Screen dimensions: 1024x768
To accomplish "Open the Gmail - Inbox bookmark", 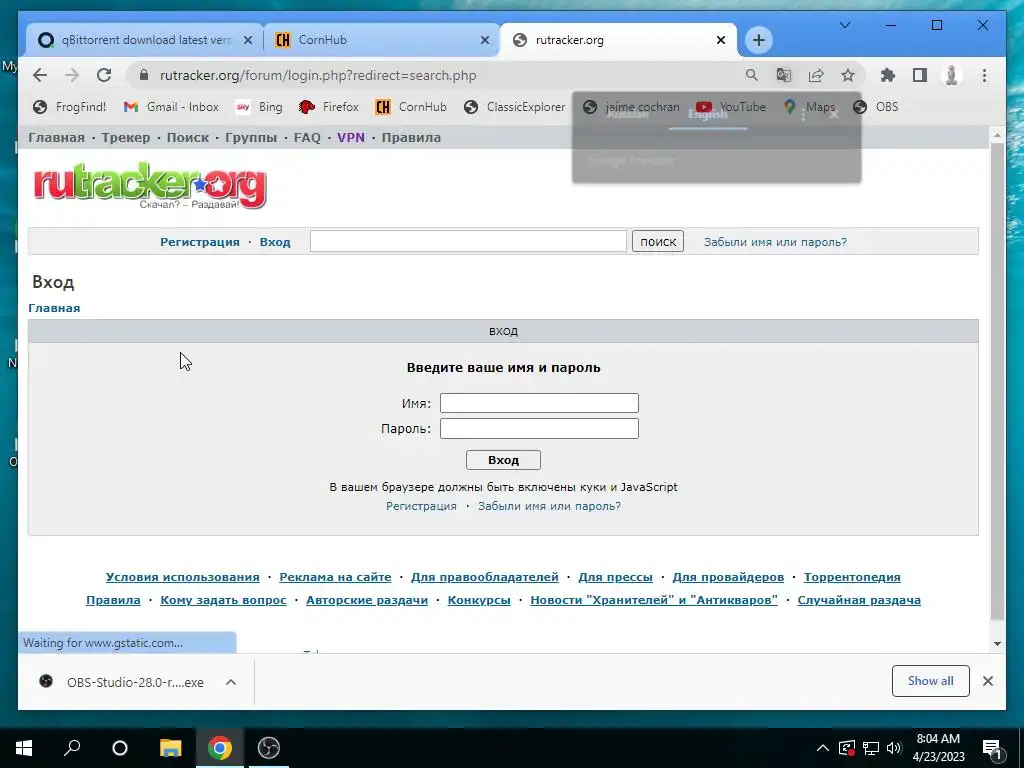I will coord(171,107).
